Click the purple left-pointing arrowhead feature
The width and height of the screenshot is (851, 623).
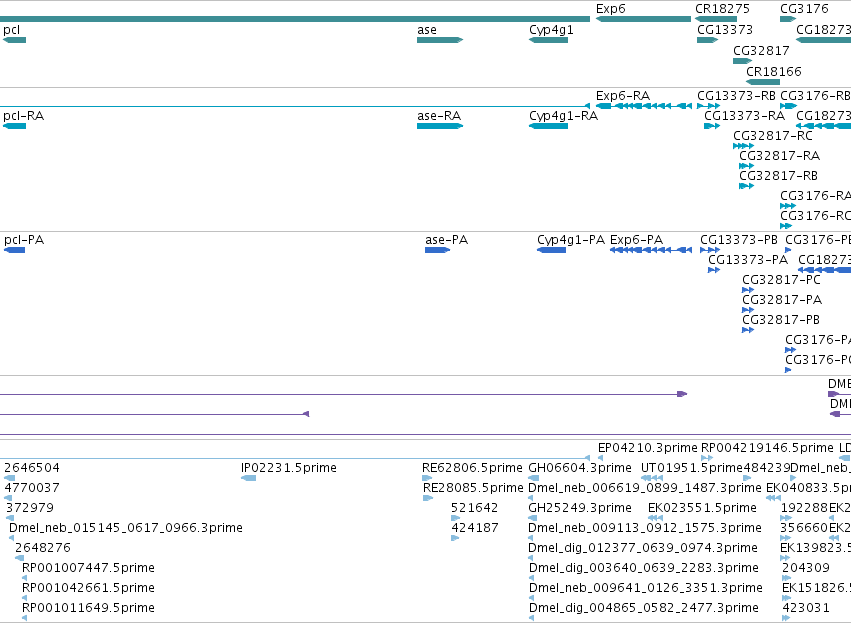306,414
